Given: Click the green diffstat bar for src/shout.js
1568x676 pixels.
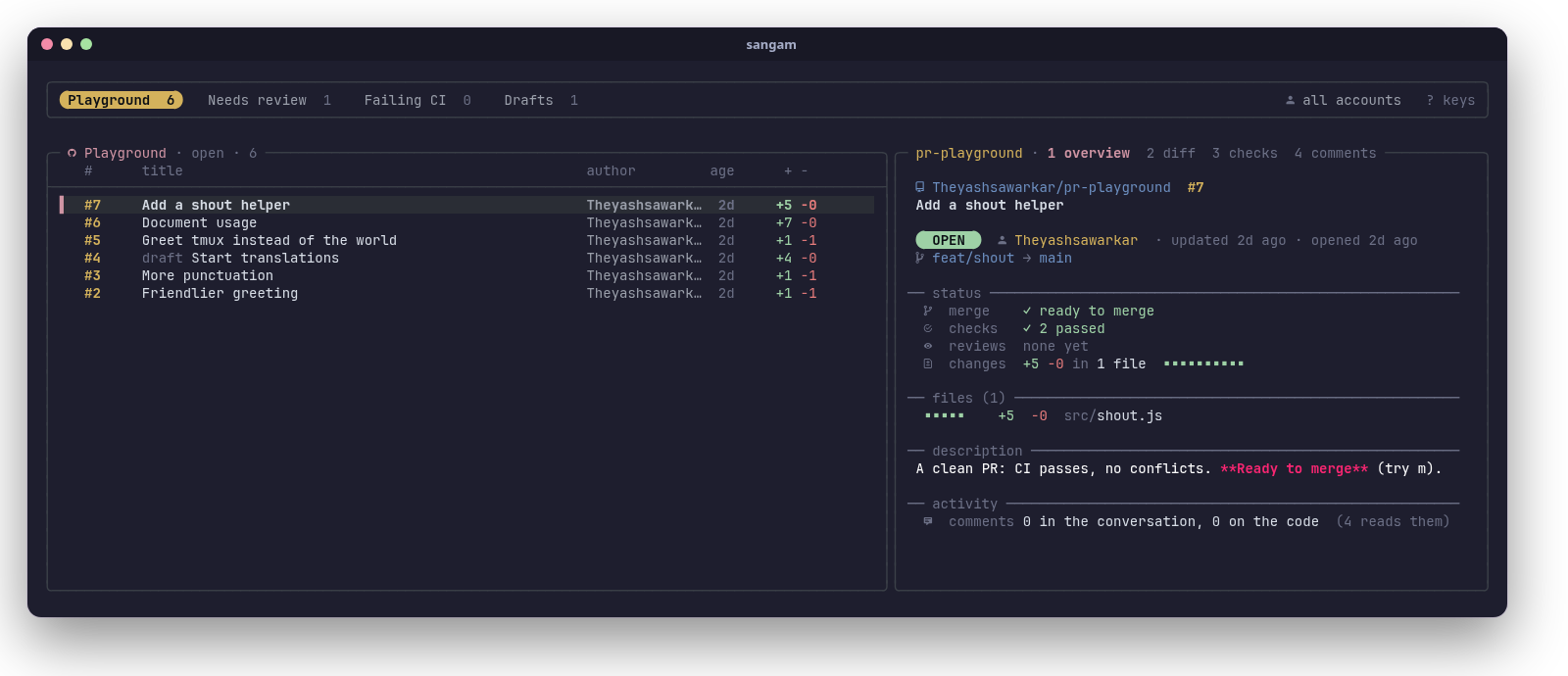Looking at the screenshot, I should tap(945, 415).
